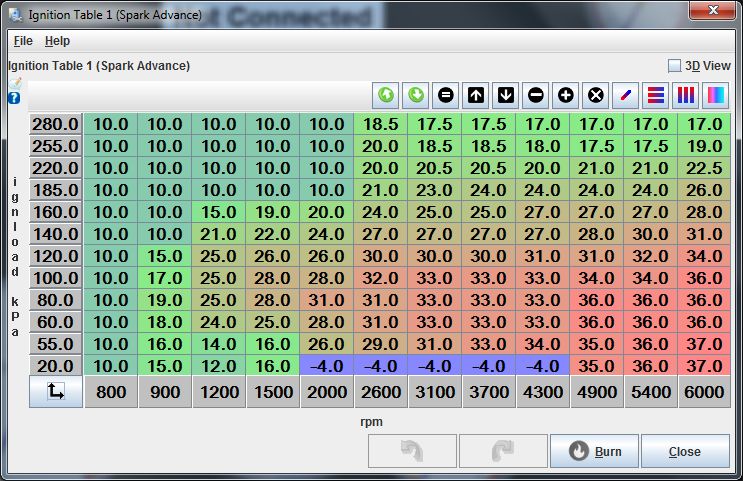Click the vertical stripes interpolate icon
Image resolution: width=743 pixels, height=481 pixels.
tap(686, 95)
